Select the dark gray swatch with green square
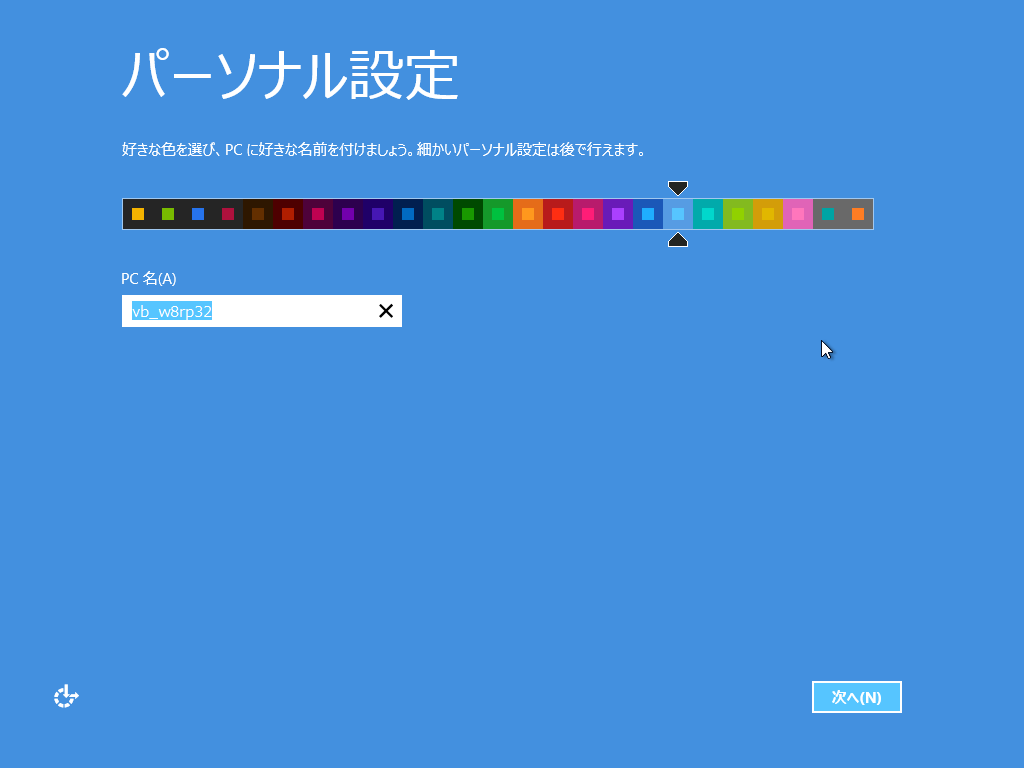 (x=168, y=214)
